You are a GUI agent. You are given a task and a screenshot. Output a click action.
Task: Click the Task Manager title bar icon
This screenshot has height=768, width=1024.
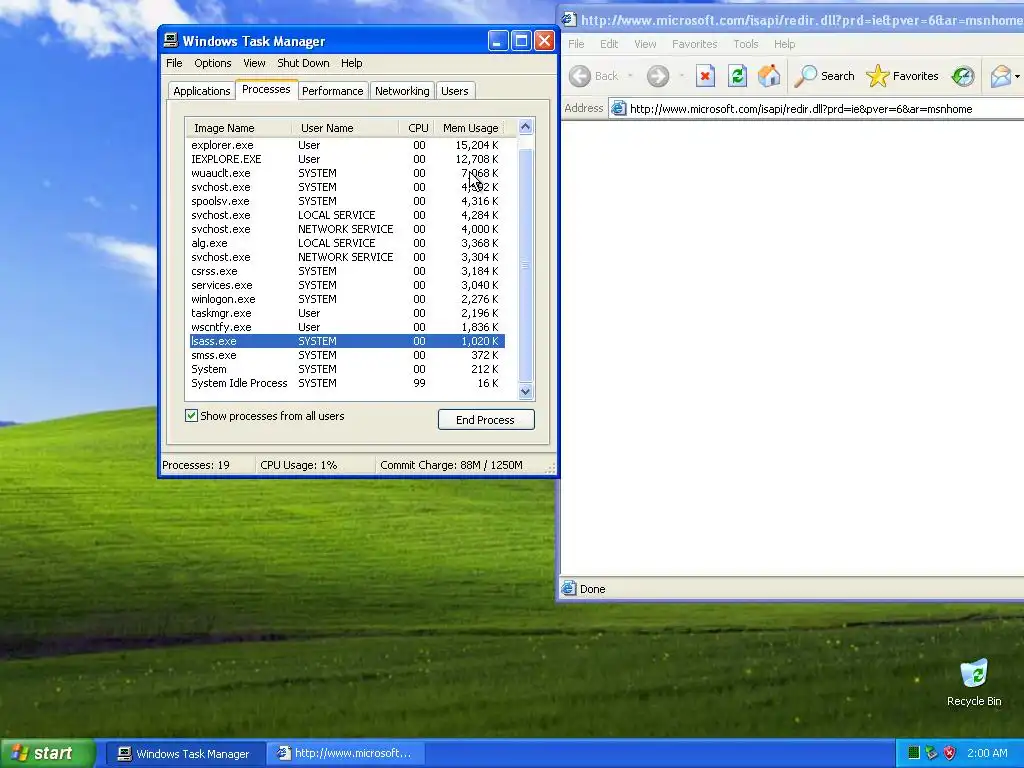coord(170,40)
